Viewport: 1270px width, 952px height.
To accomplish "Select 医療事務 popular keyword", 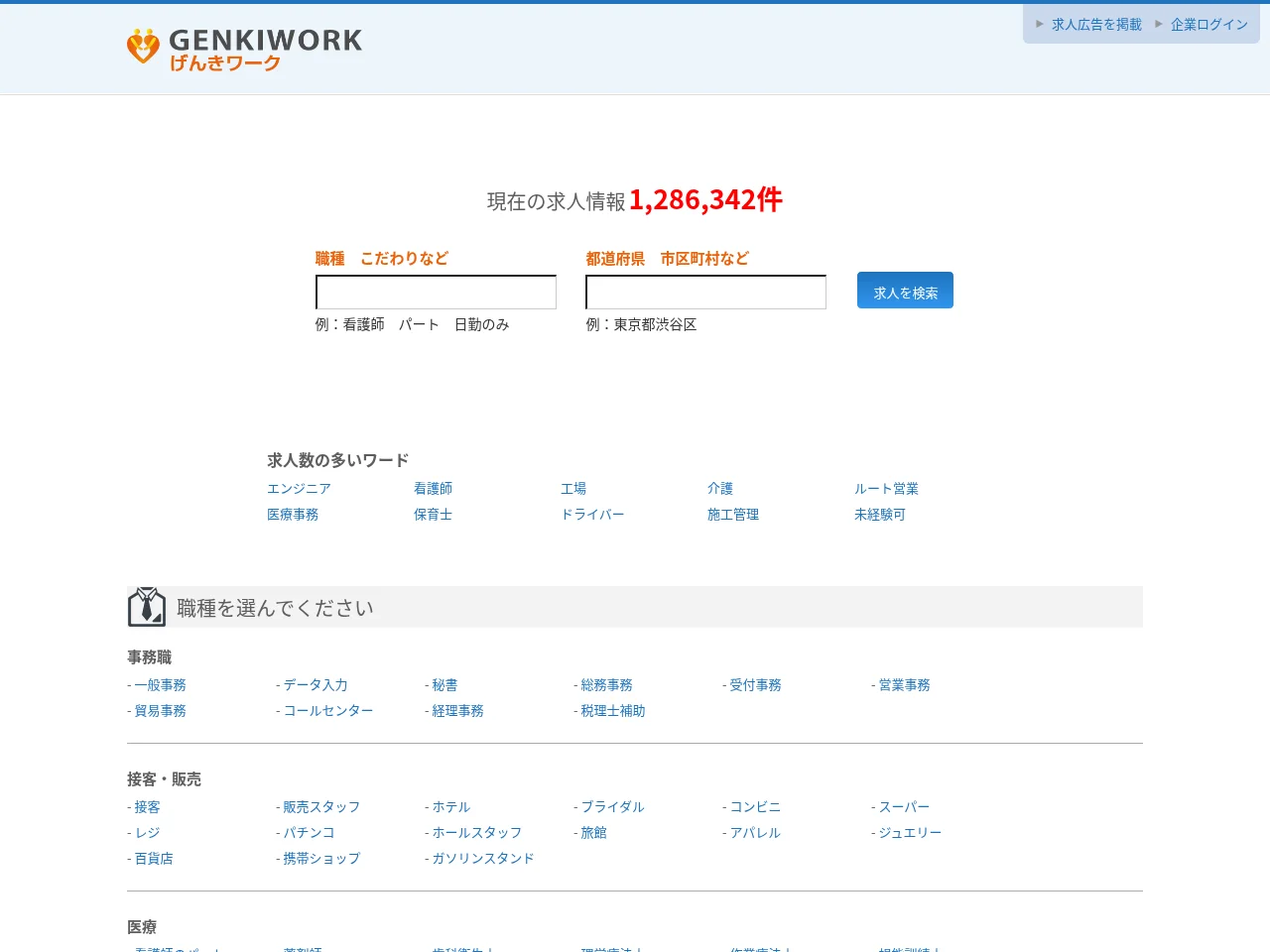I will click(x=293, y=515).
